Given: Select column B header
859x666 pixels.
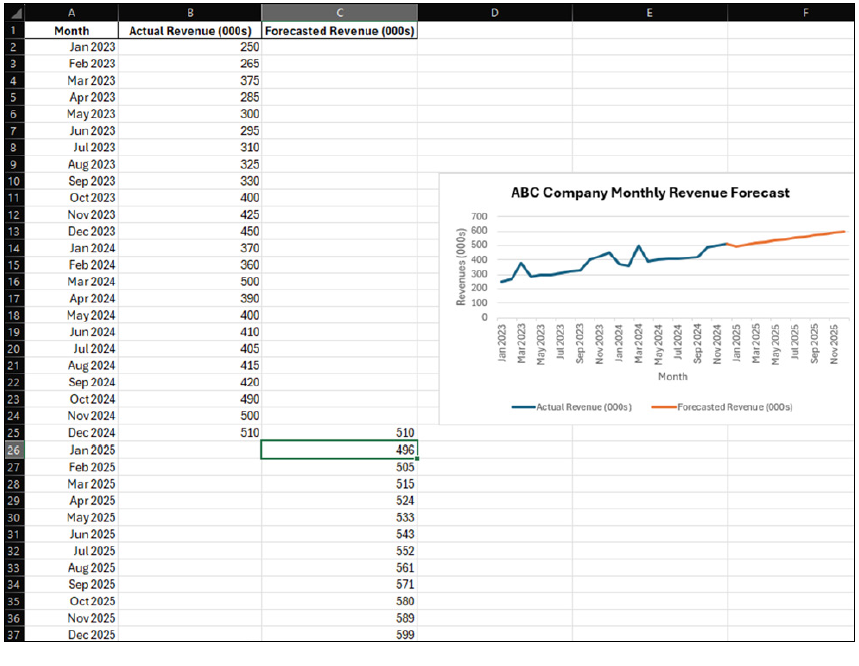Looking at the screenshot, I should [x=189, y=13].
